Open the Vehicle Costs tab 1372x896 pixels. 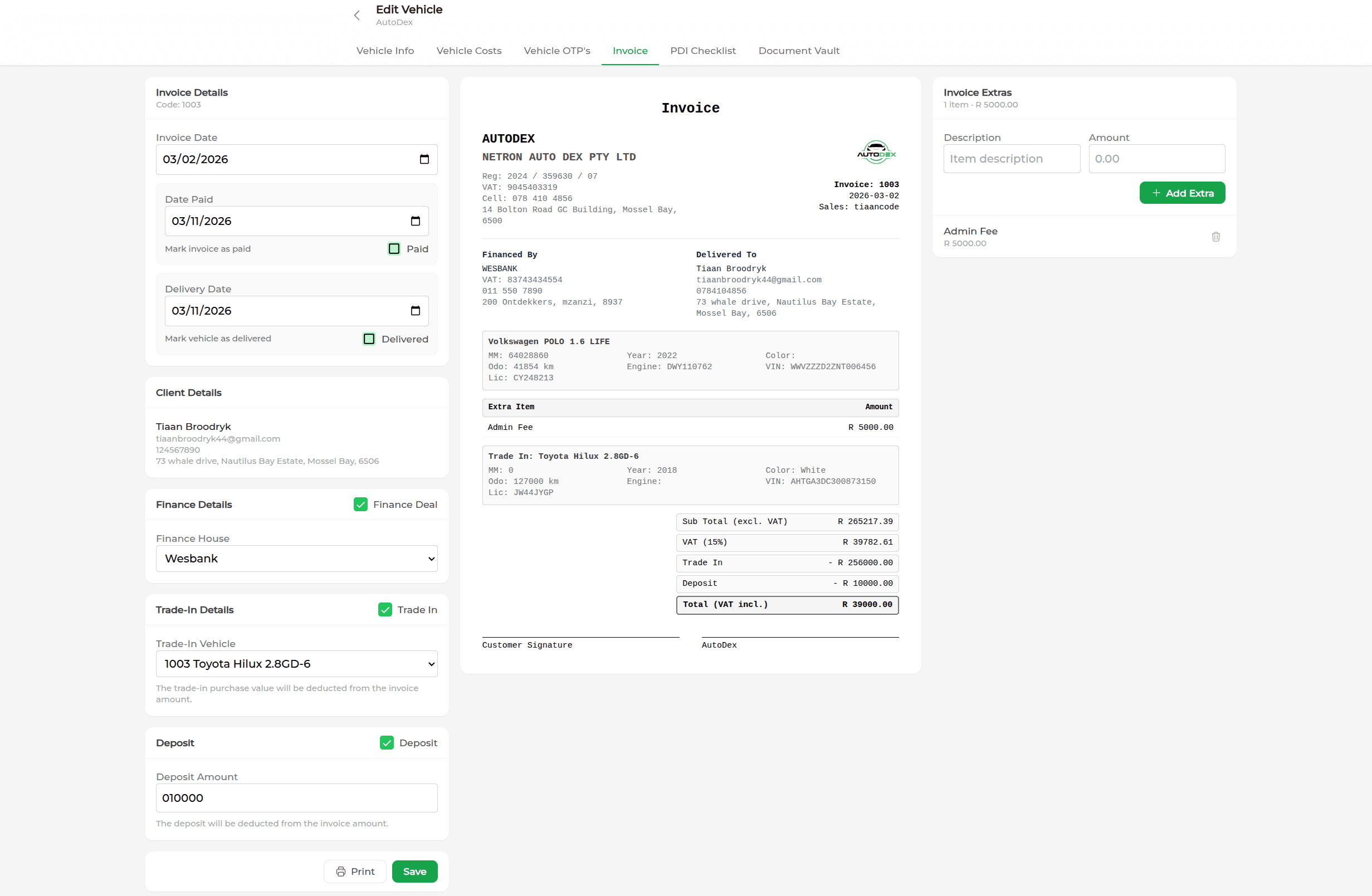[468, 51]
